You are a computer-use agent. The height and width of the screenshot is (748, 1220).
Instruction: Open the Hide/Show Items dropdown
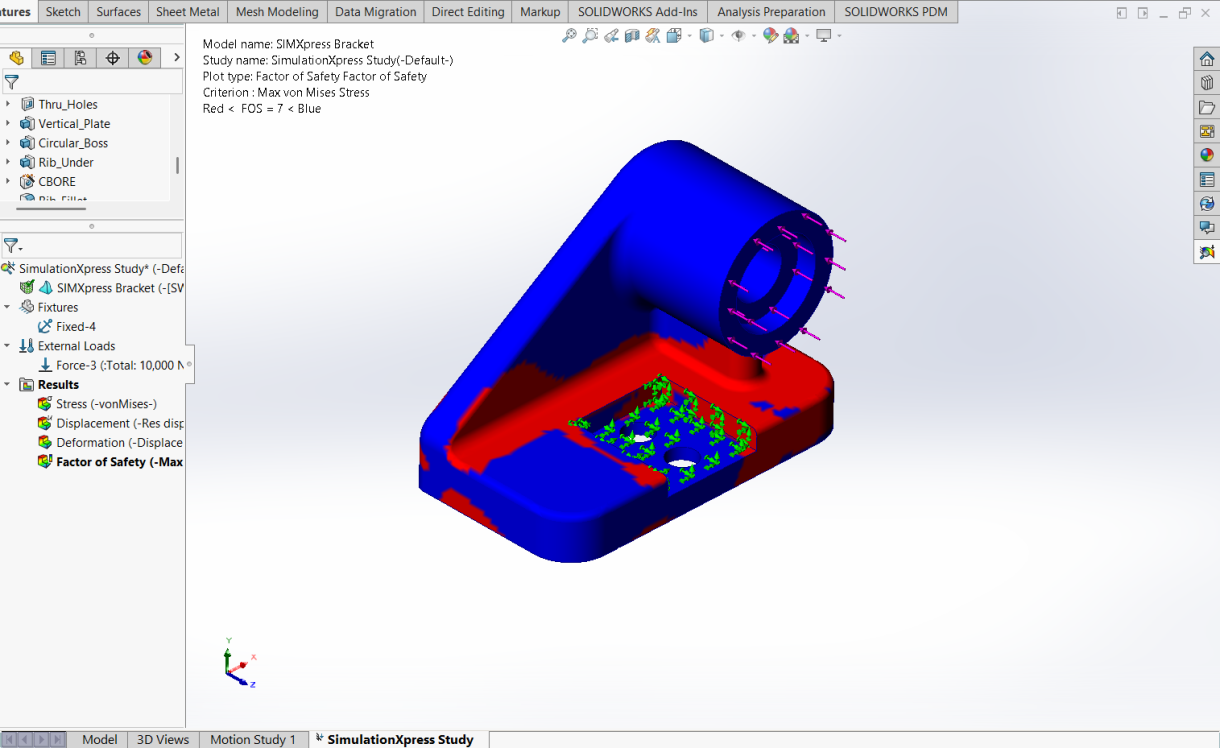tap(753, 34)
